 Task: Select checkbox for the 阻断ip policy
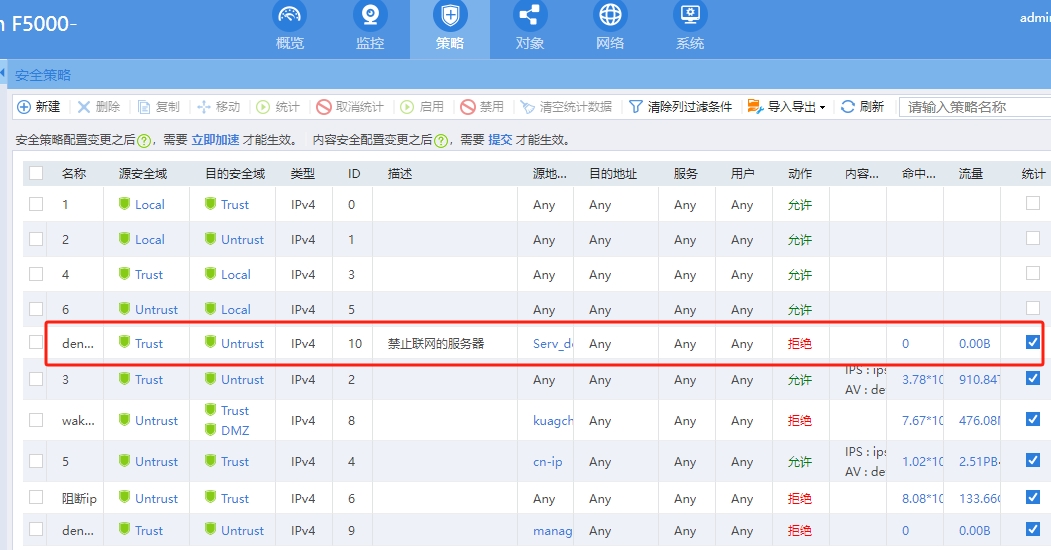(x=36, y=497)
